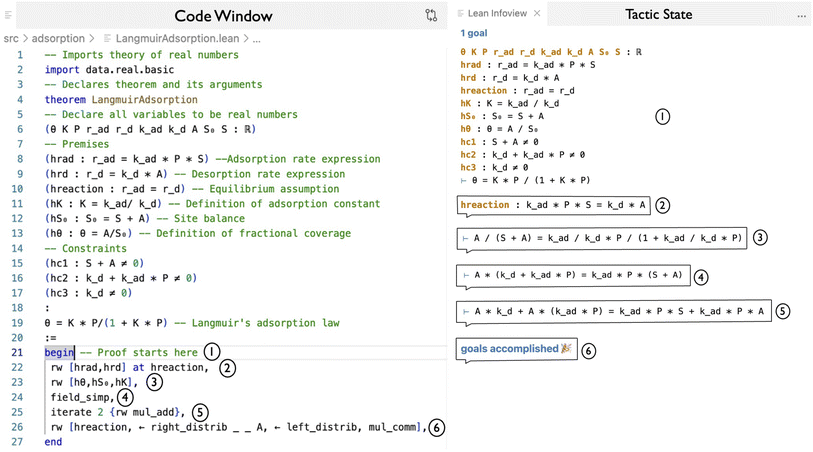Screen dimensions: 813x452
Task: Click the adsorption breadcrumb folder
Action: [x=58, y=38]
